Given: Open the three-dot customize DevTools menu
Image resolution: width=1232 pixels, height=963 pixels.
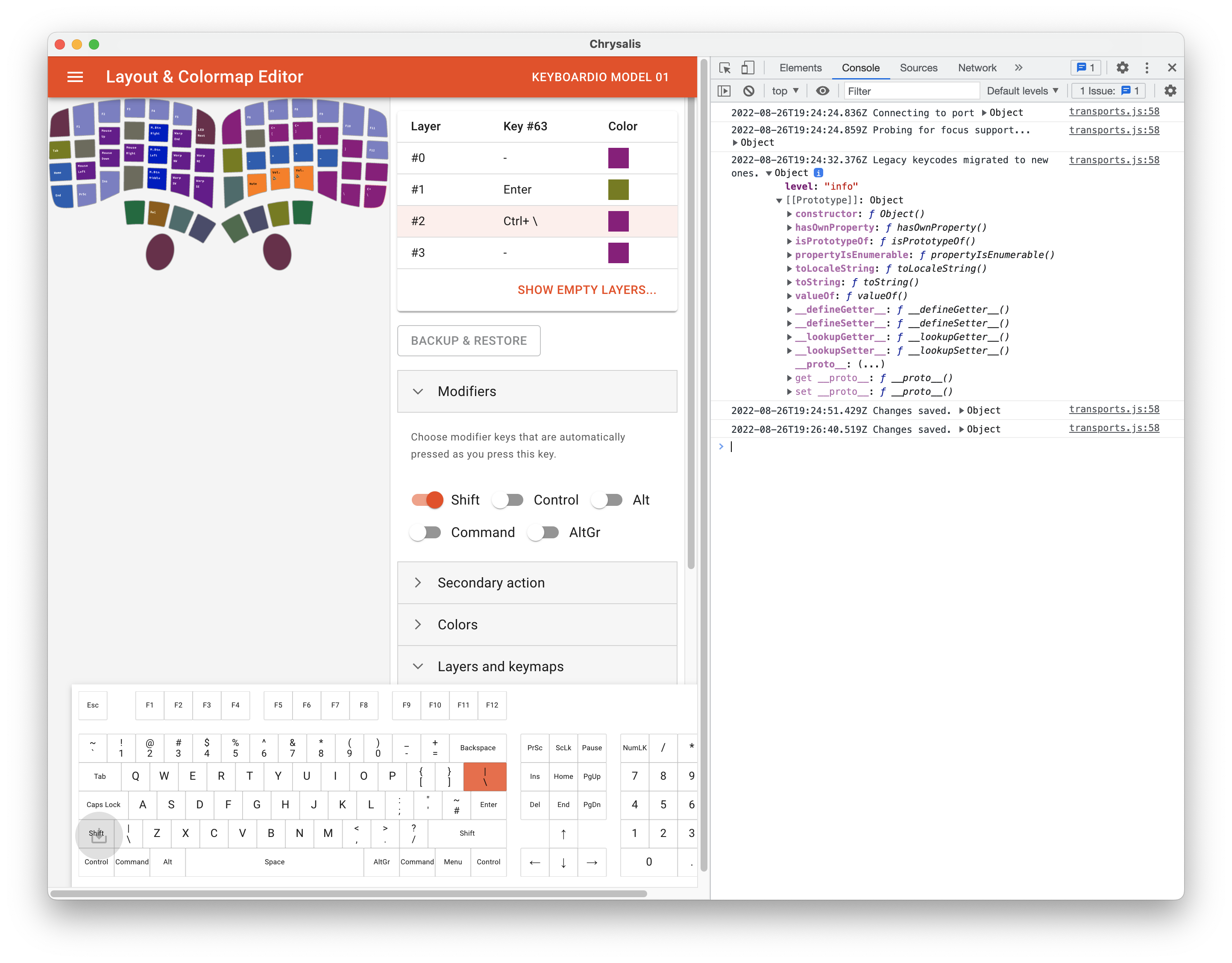Looking at the screenshot, I should [x=1146, y=68].
